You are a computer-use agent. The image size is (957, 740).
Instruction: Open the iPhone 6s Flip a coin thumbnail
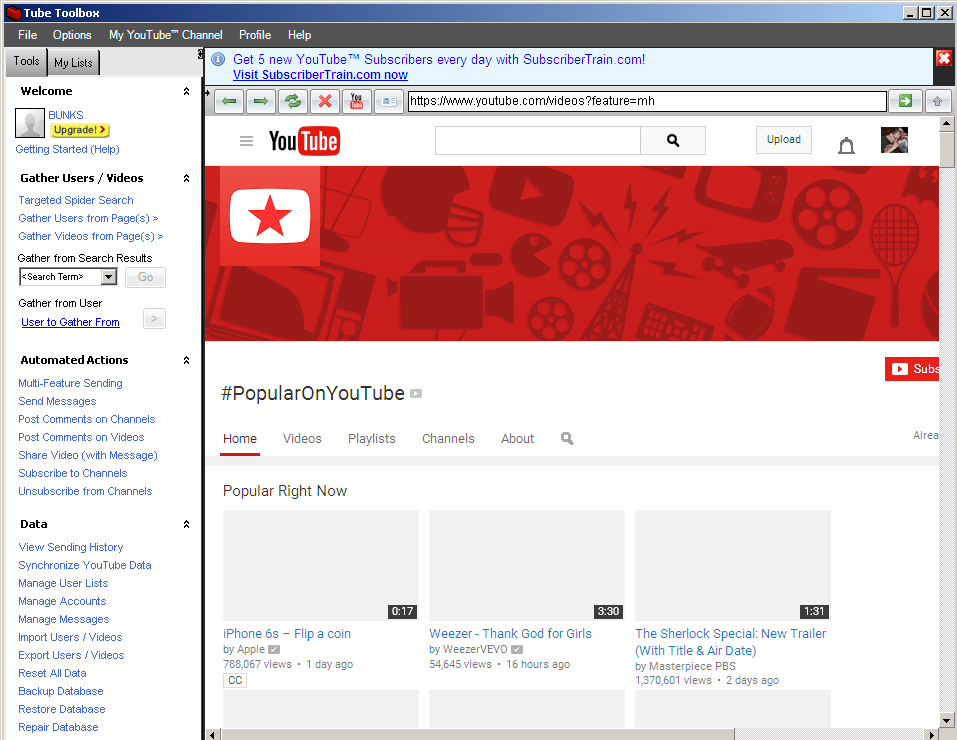pyautogui.click(x=321, y=565)
